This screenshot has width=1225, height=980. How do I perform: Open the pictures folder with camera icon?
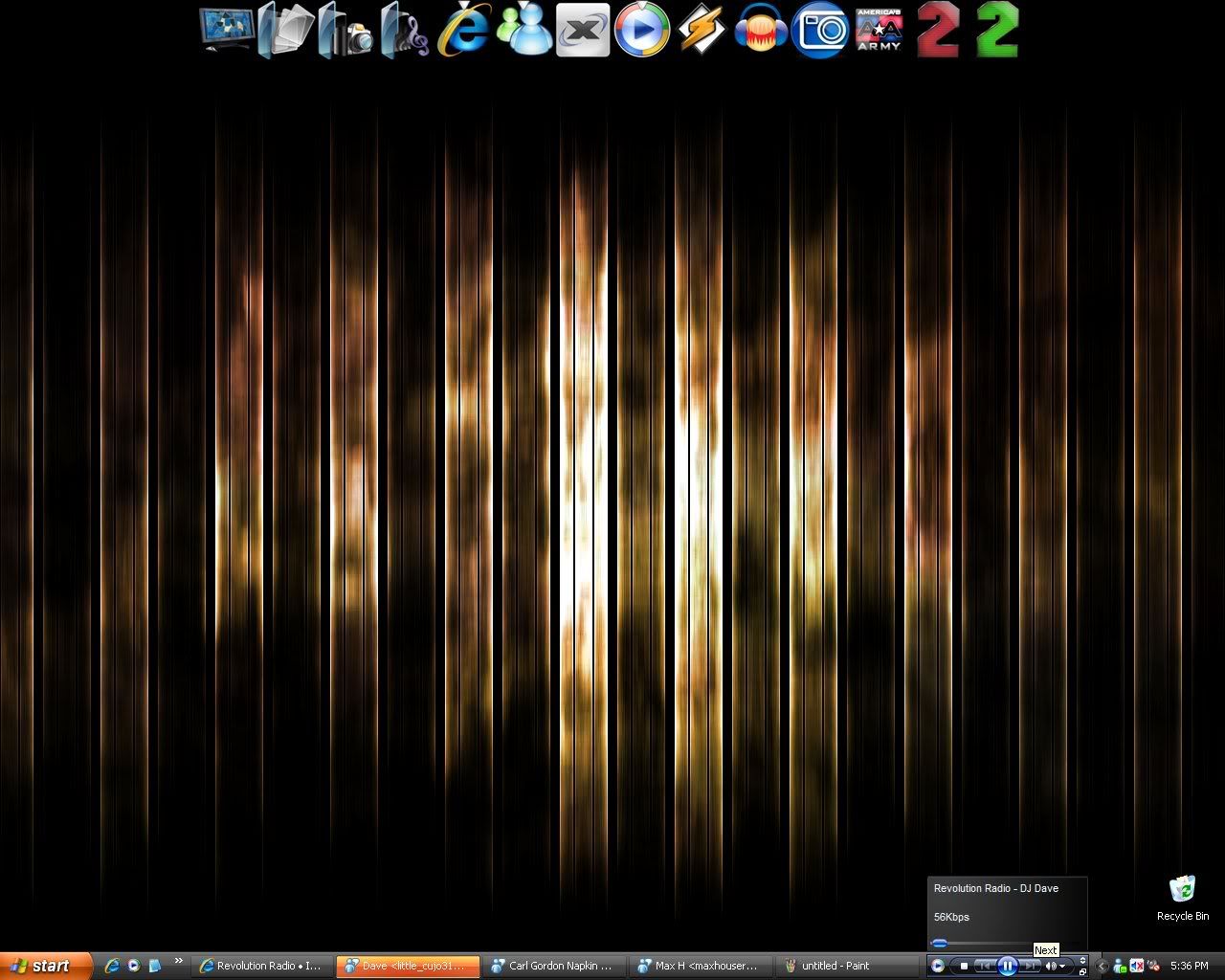pos(345,31)
